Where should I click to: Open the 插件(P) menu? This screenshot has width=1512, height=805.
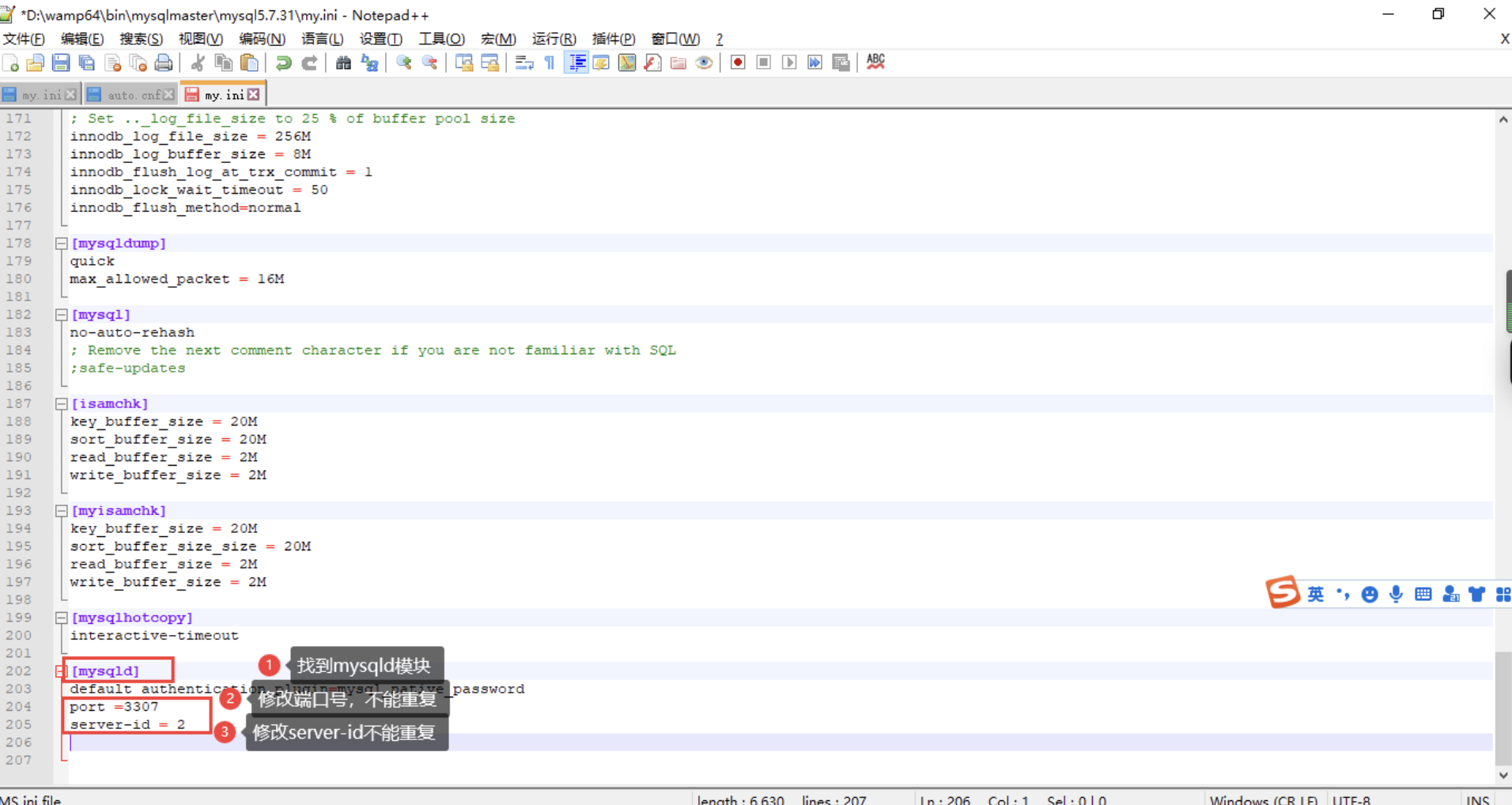614,39
